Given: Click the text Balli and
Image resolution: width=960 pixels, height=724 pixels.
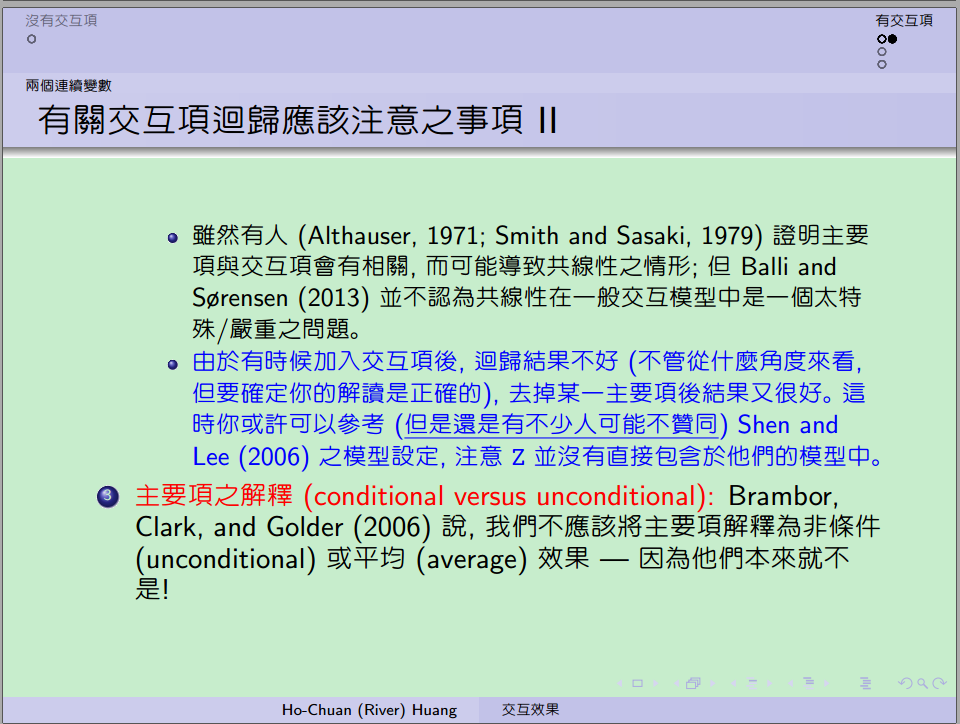Looking at the screenshot, I should click(789, 266).
